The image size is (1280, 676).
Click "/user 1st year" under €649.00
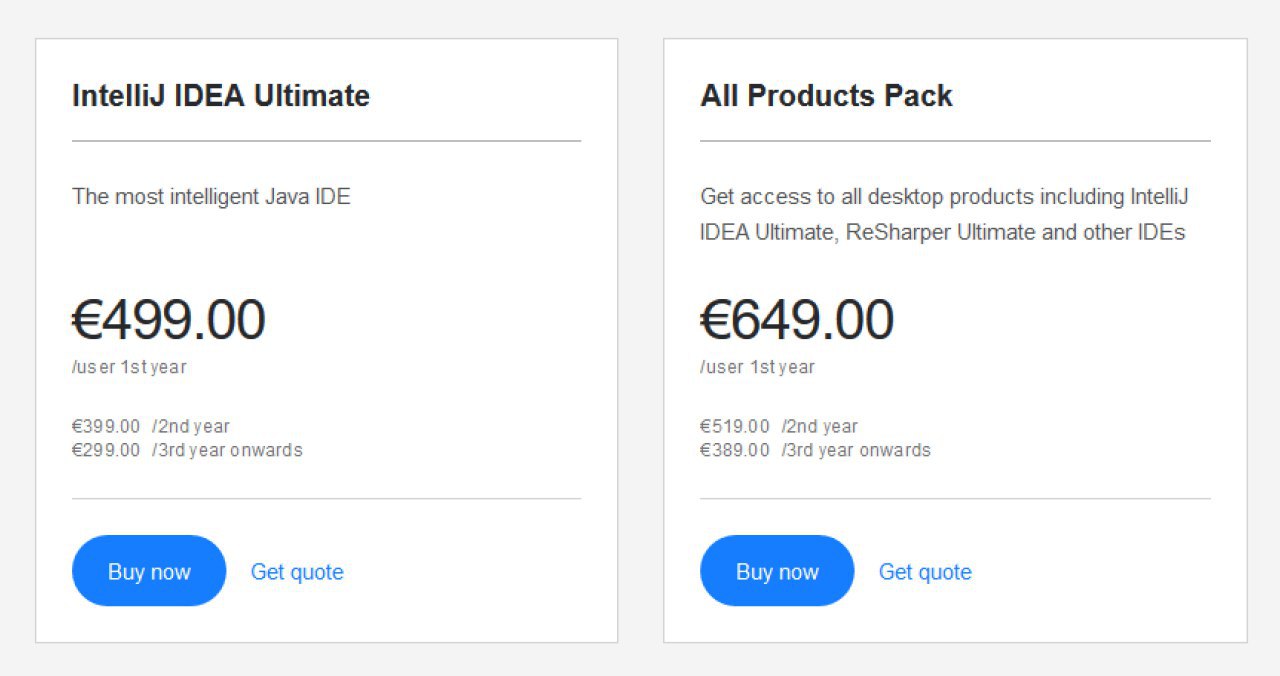pyautogui.click(x=757, y=367)
